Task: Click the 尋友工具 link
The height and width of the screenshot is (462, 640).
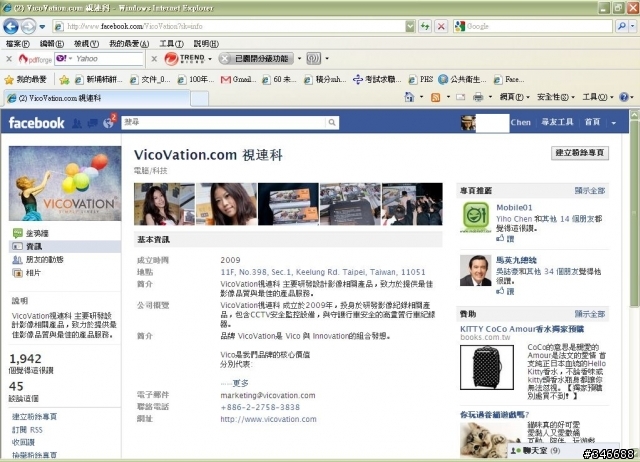Action: click(557, 122)
